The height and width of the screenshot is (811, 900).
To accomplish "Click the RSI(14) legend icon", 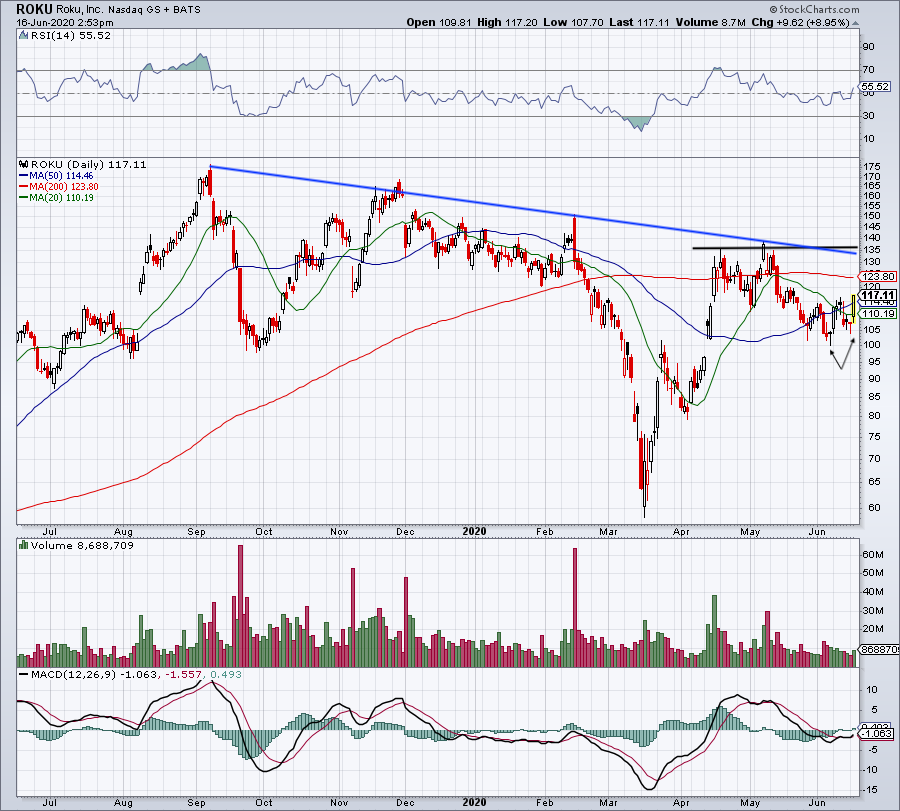I will click(23, 36).
